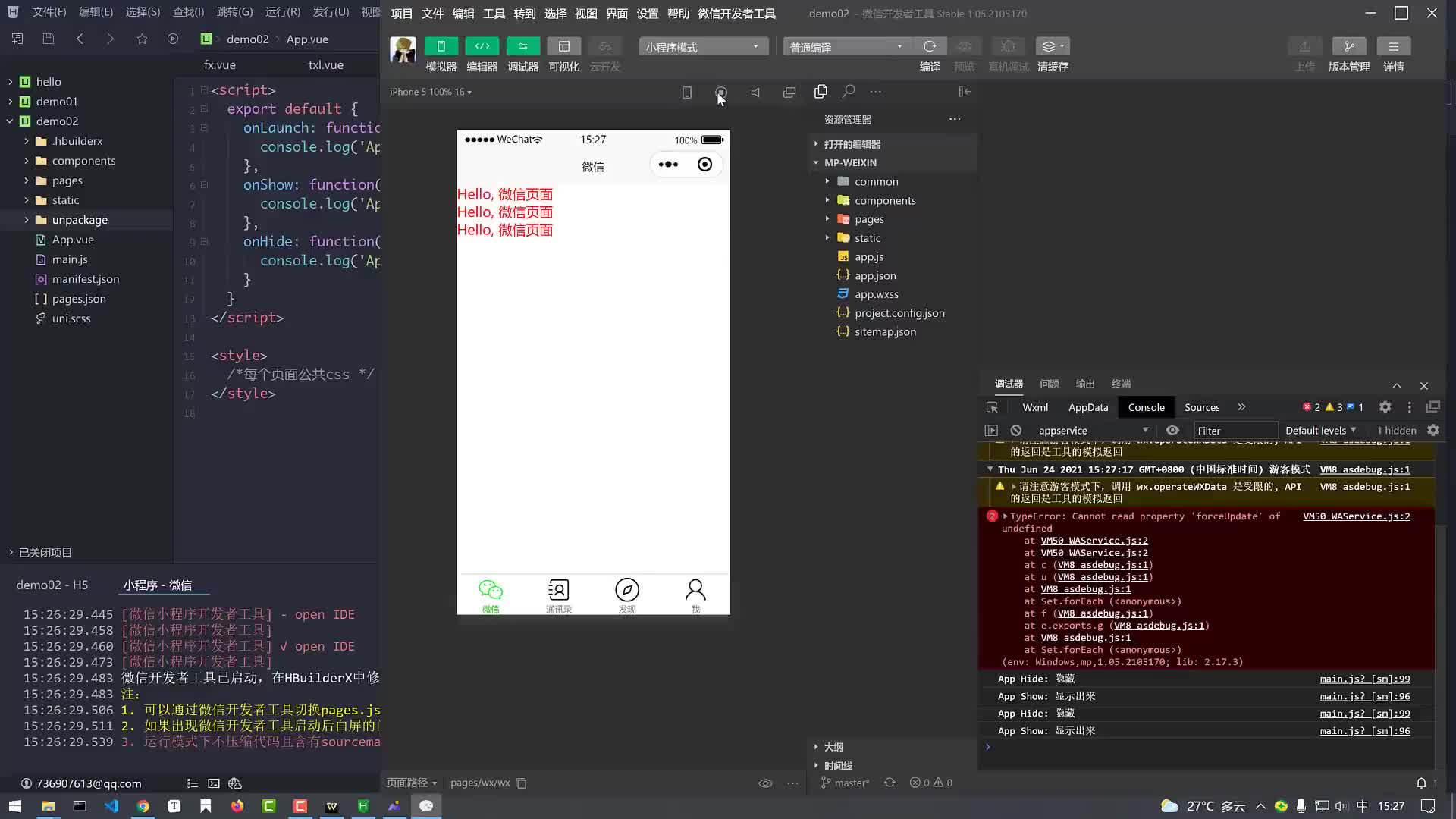Click the Chrome icon in Windows taskbar
The height and width of the screenshot is (819, 1456).
[x=143, y=806]
